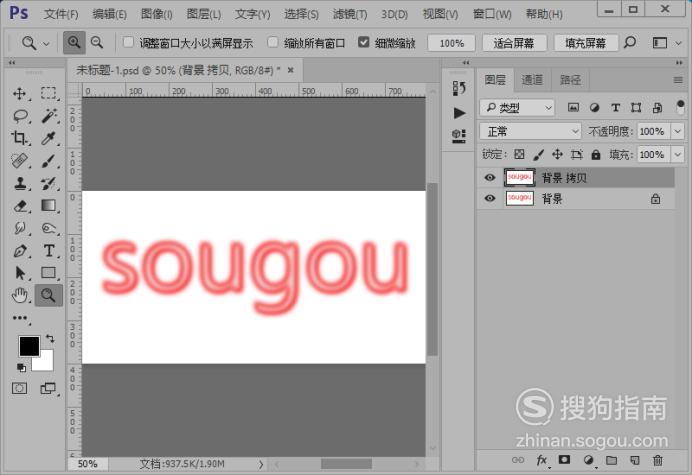Select the Pen tool

[x=20, y=251]
